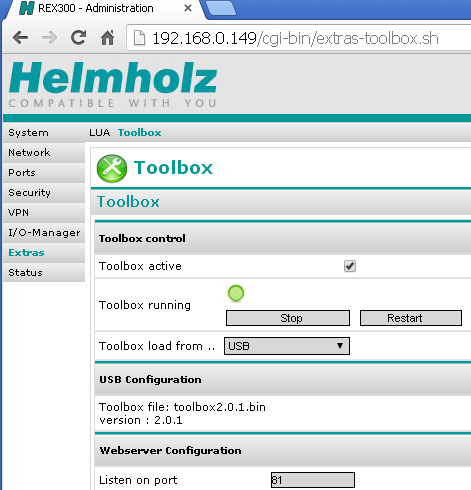The height and width of the screenshot is (490, 471).
Task: Reload the page with the refresh icon
Action: tap(79, 37)
